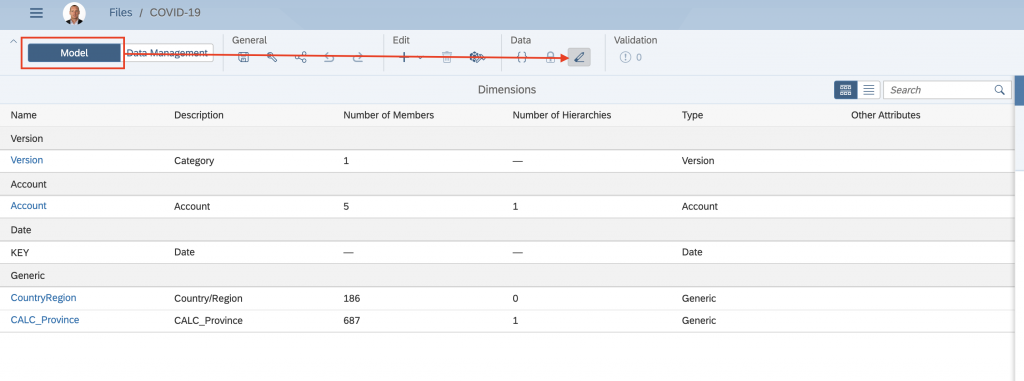Image resolution: width=1024 pixels, height=381 pixels.
Task: Click the share icon in General
Action: click(301, 58)
